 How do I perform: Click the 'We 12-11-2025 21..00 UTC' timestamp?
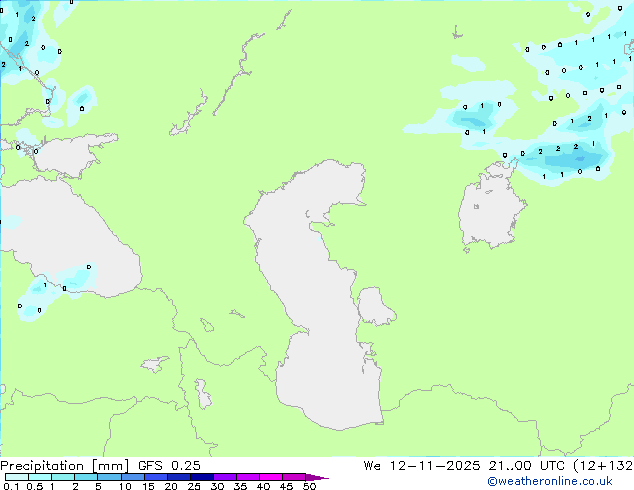[464, 466]
